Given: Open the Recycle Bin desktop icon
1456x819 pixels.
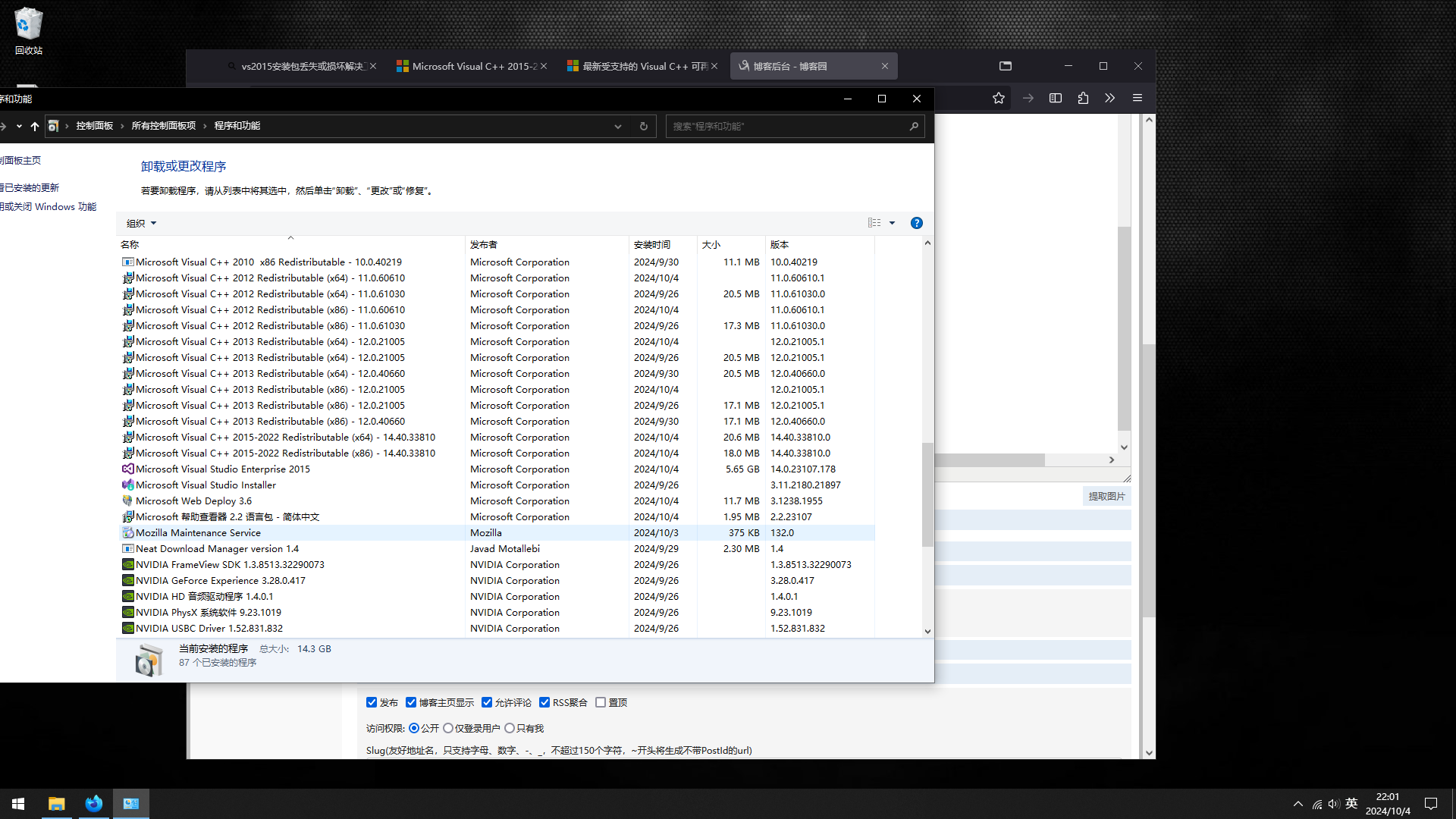Looking at the screenshot, I should click(29, 31).
